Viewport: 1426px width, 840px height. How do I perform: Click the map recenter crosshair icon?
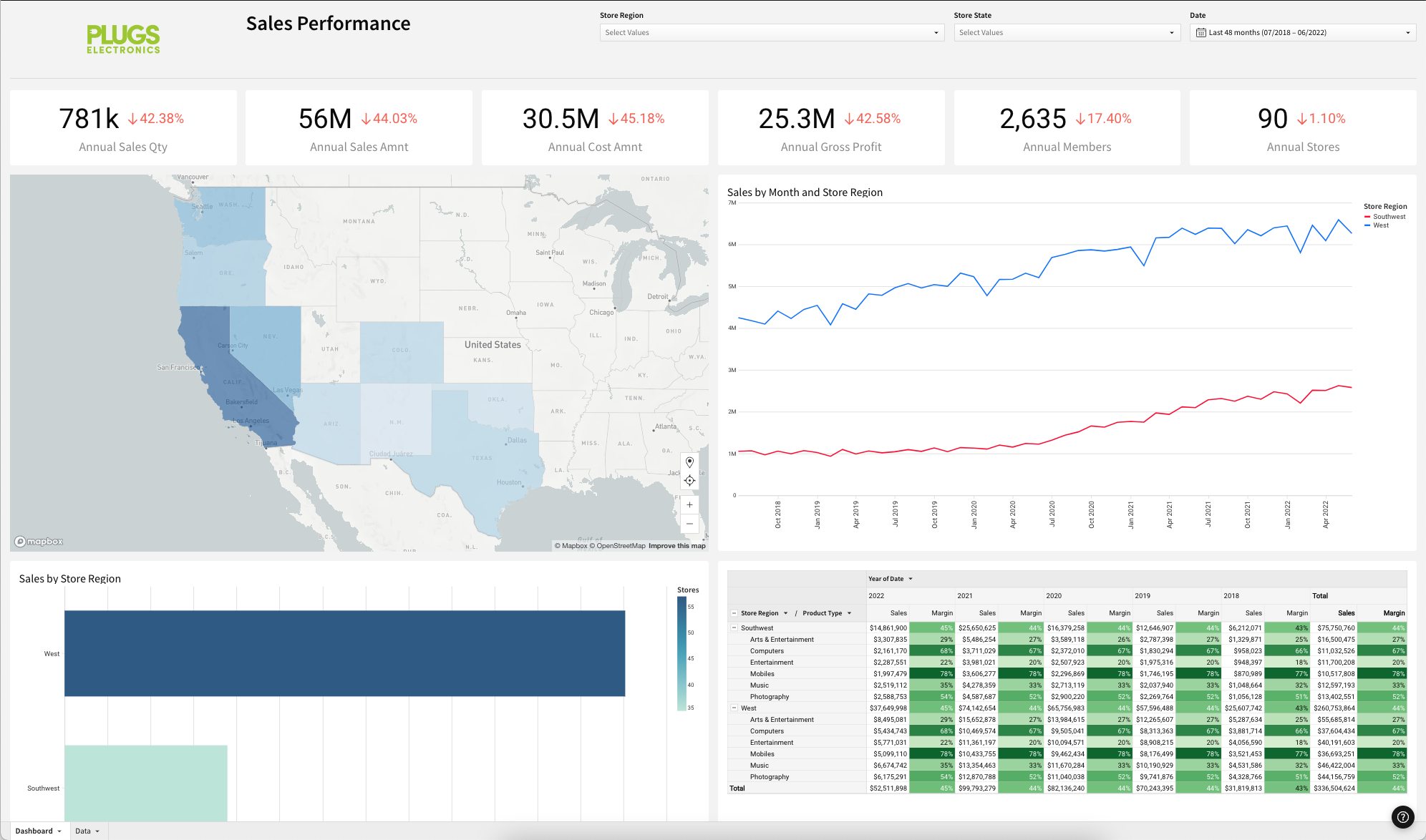point(689,481)
